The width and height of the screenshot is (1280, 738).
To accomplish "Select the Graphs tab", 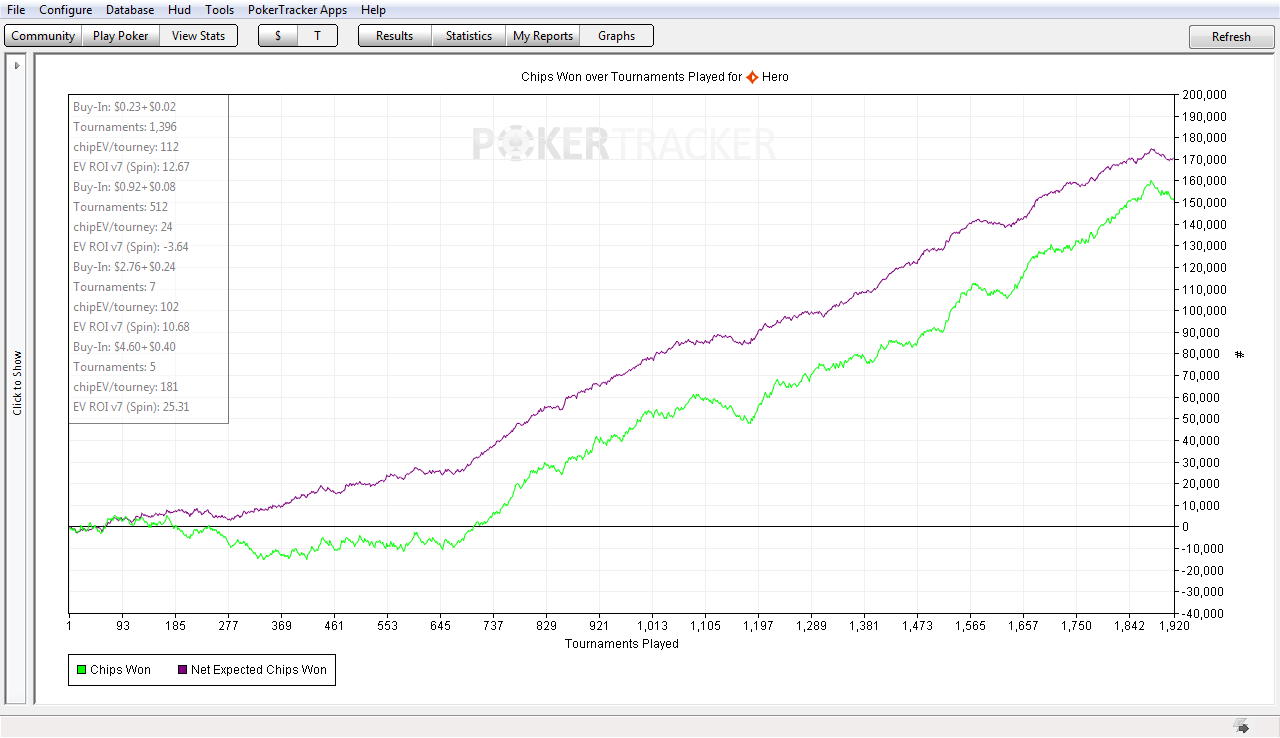I will click(x=616, y=36).
